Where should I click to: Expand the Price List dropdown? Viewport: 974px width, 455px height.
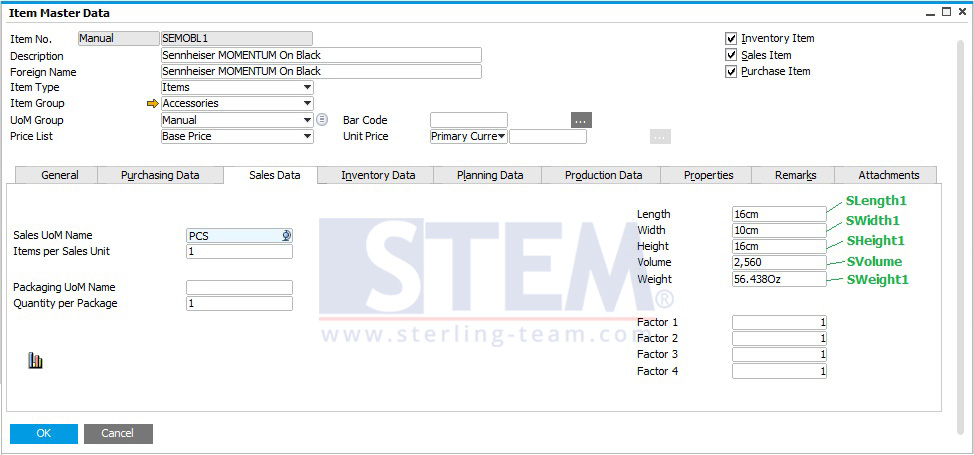tap(307, 136)
